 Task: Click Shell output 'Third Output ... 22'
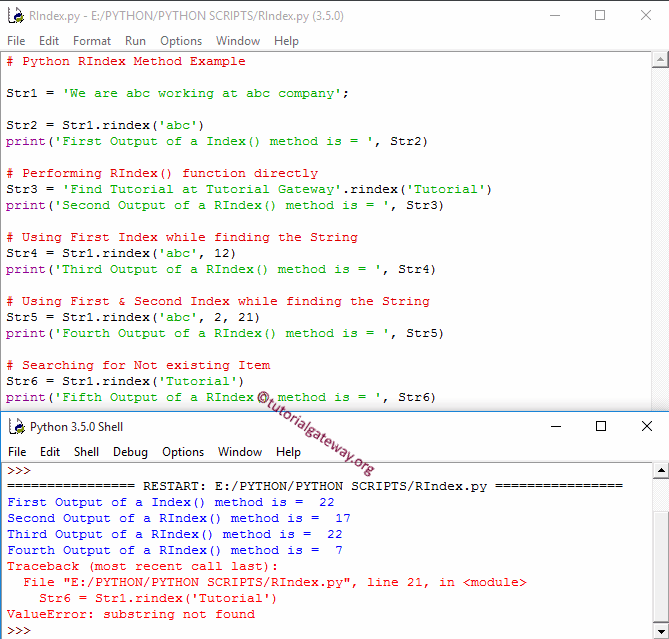[175, 534]
